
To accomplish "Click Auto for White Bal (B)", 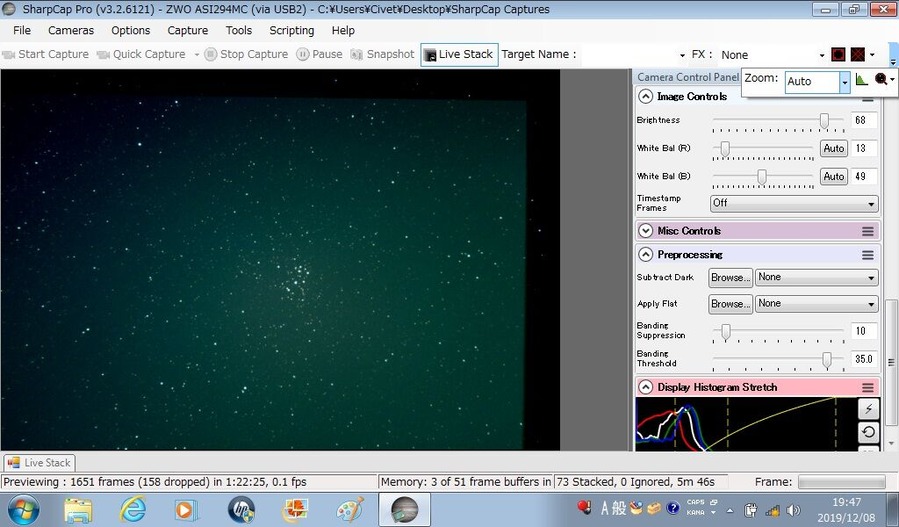I will pyautogui.click(x=834, y=177).
